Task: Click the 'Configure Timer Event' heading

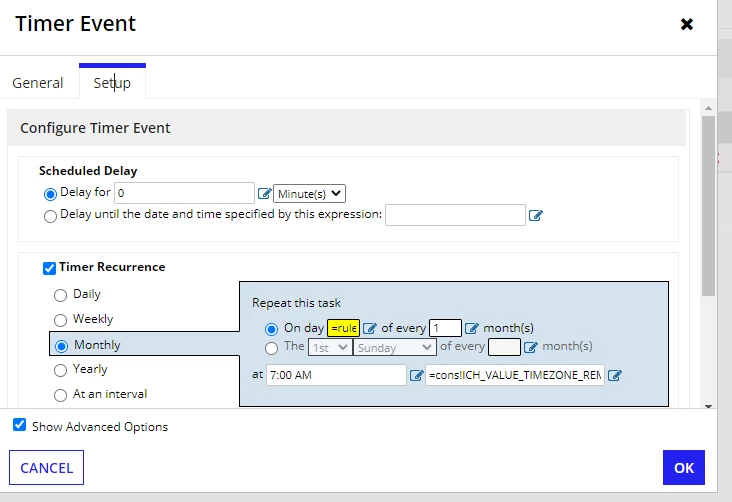Action: 95,128
